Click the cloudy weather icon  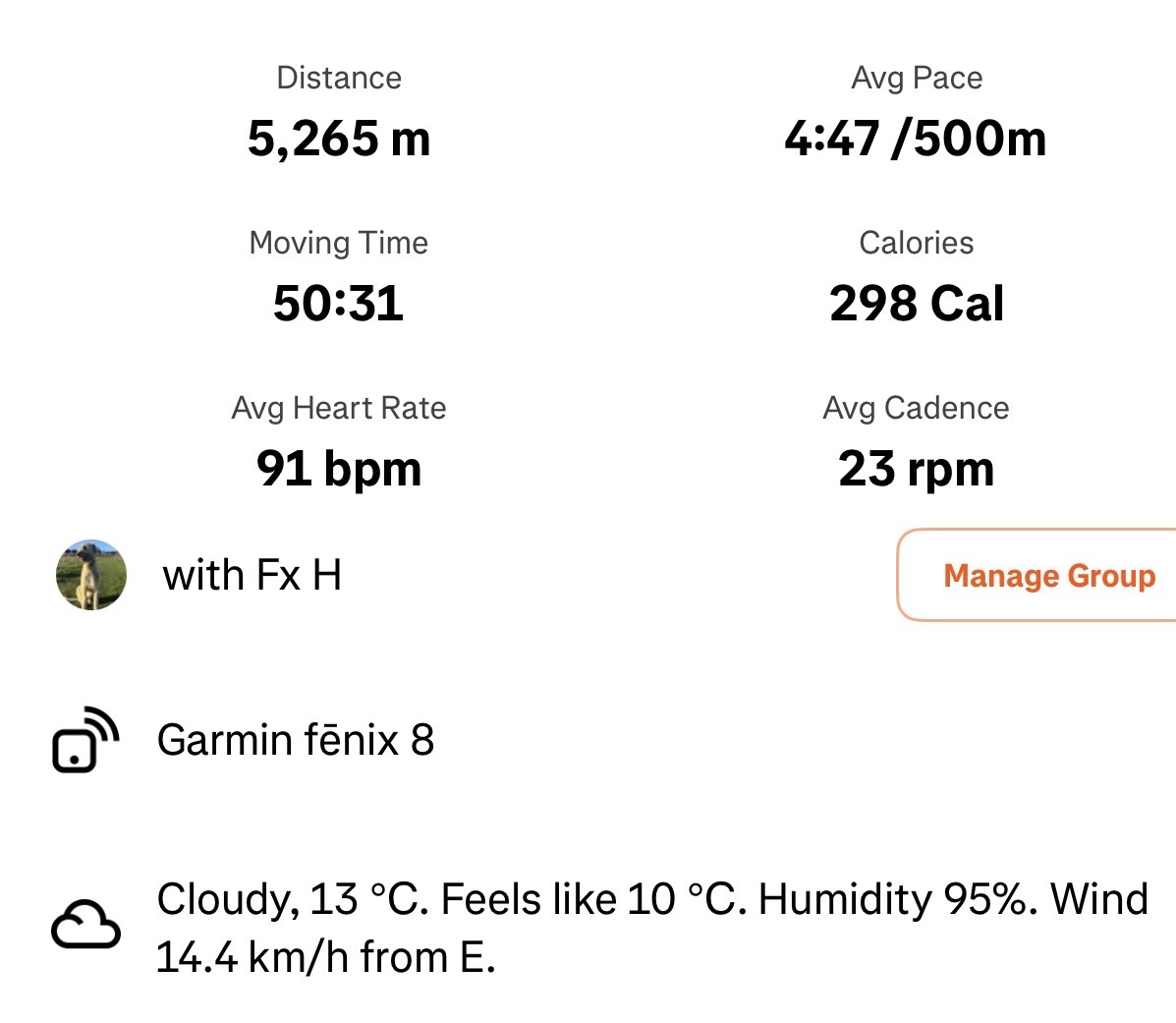(x=85, y=926)
